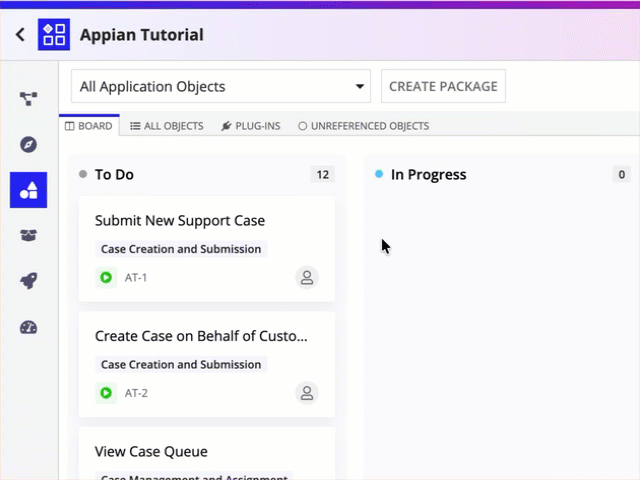This screenshot has width=640, height=480.
Task: Open the package box view in sidebar
Action: tap(29, 236)
